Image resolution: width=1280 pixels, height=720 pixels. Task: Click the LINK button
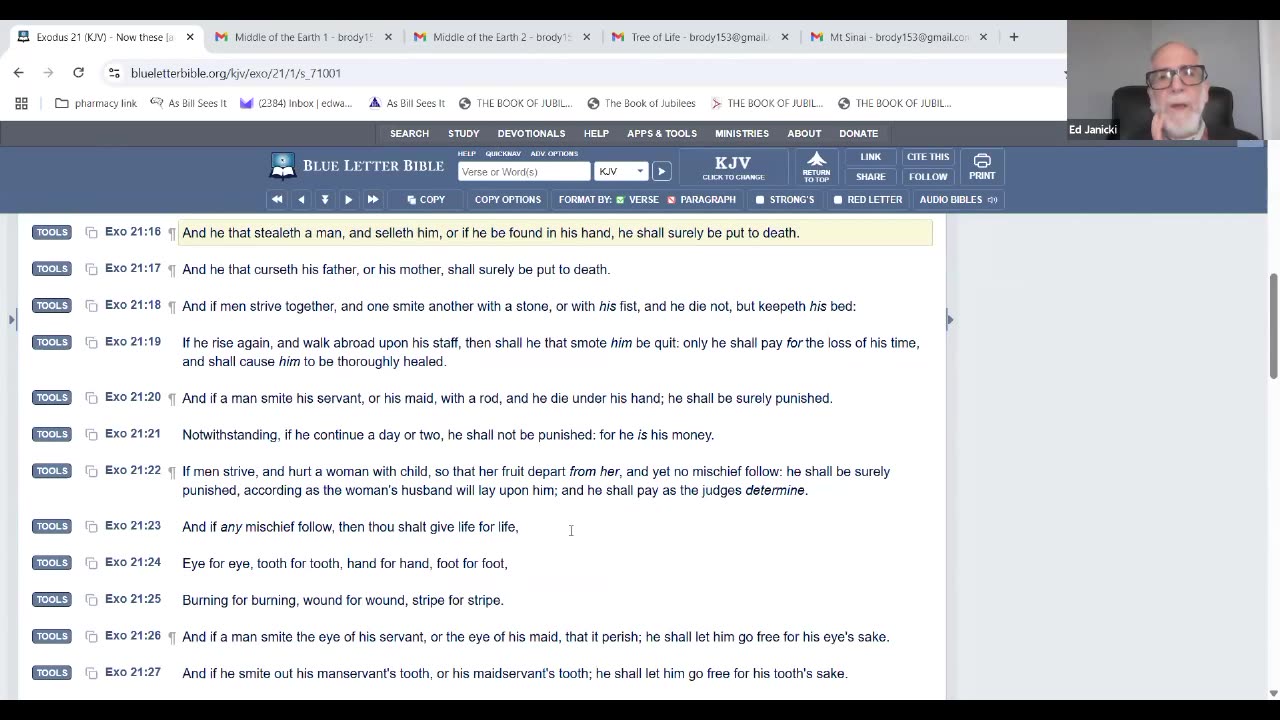click(870, 157)
